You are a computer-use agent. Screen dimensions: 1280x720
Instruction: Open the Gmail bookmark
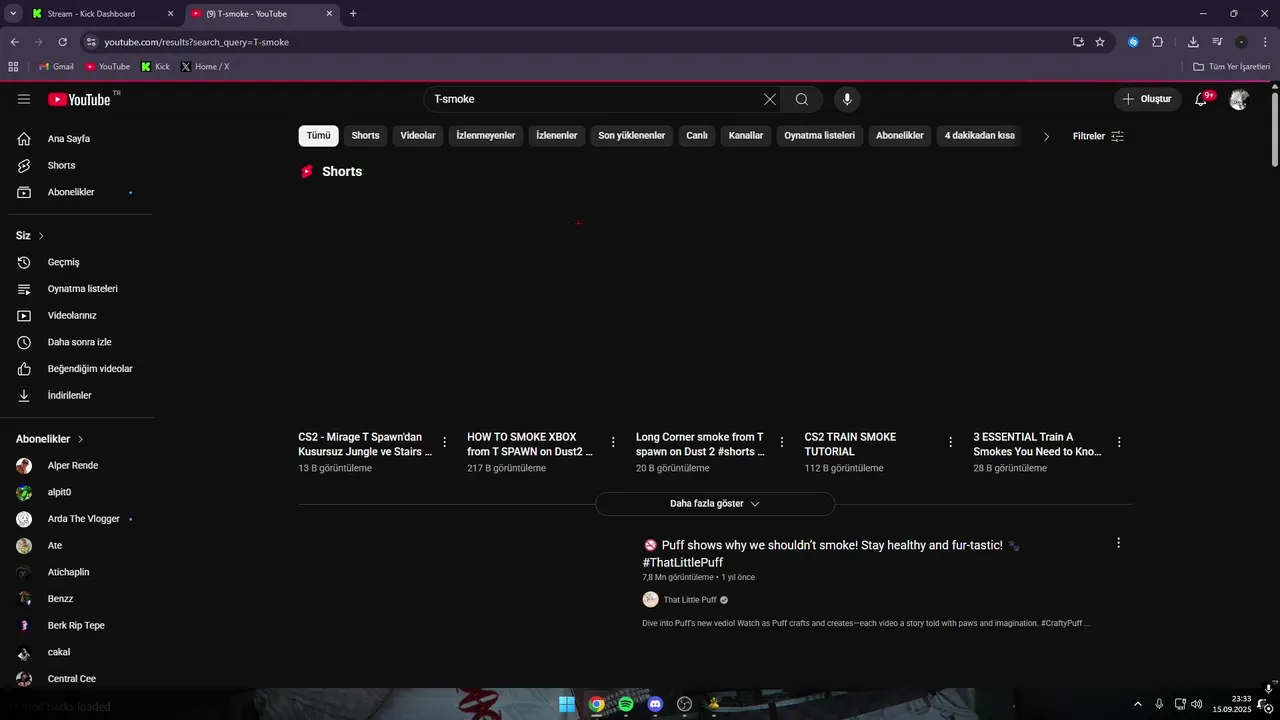point(56,67)
